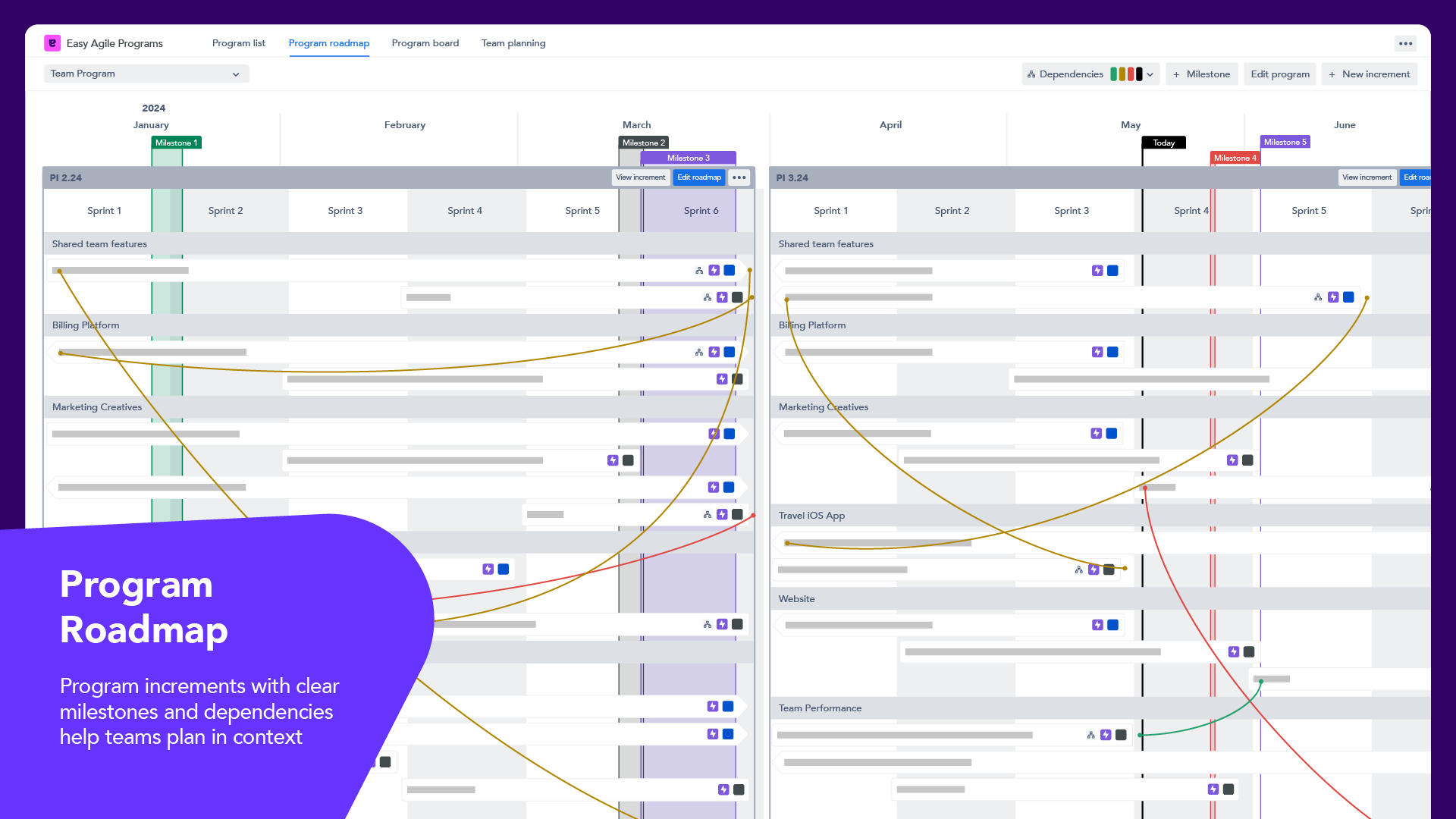Expand the dependency color legend chevron
The image size is (1456, 819).
click(x=1150, y=74)
